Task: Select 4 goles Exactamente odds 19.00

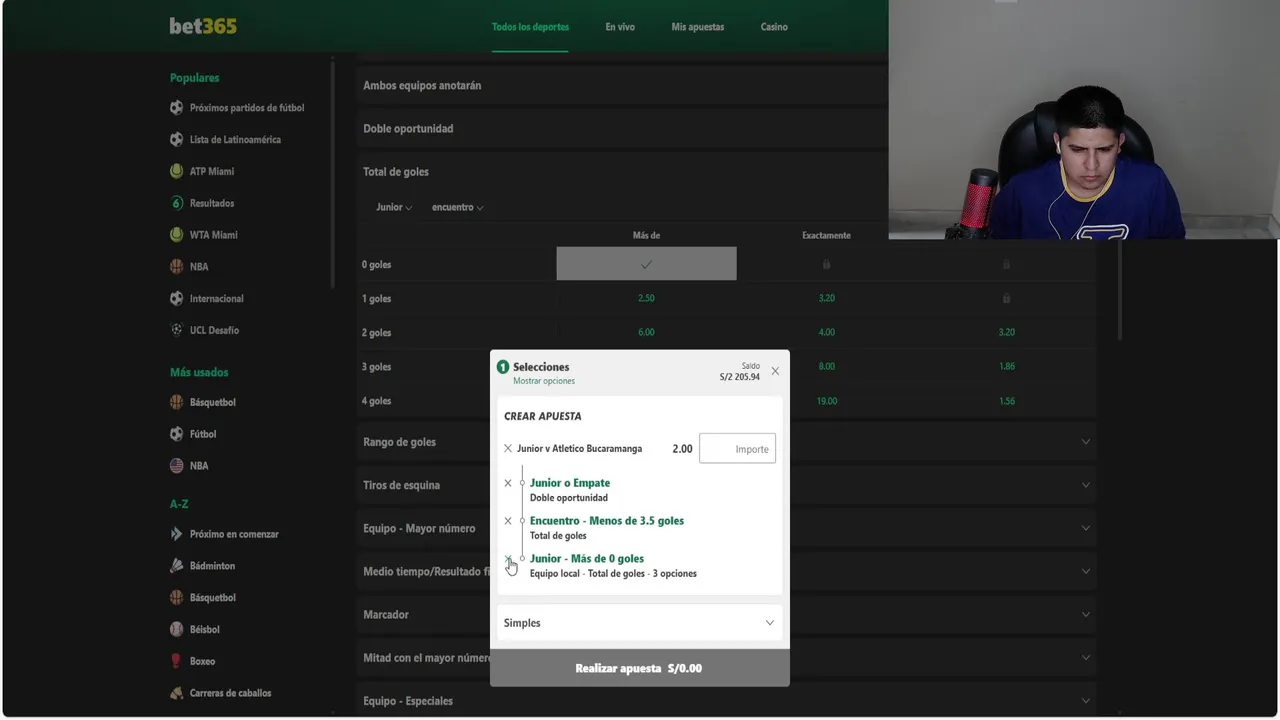Action: pos(826,400)
